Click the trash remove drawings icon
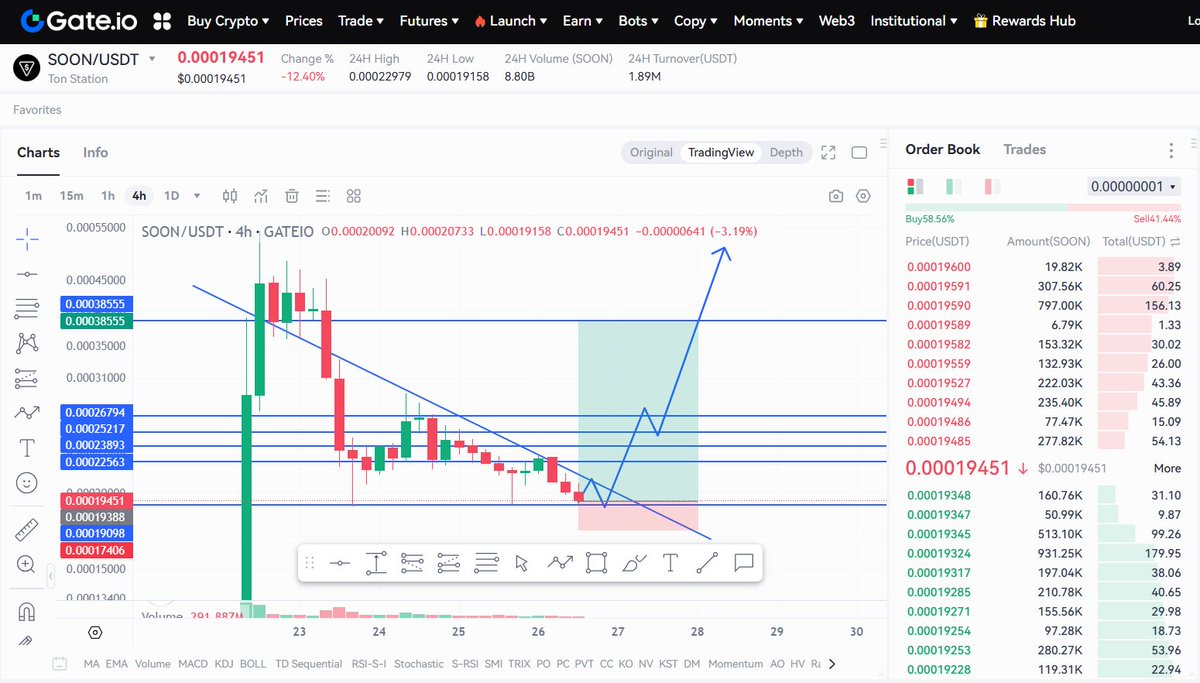Viewport: 1200px width, 683px height. (292, 196)
